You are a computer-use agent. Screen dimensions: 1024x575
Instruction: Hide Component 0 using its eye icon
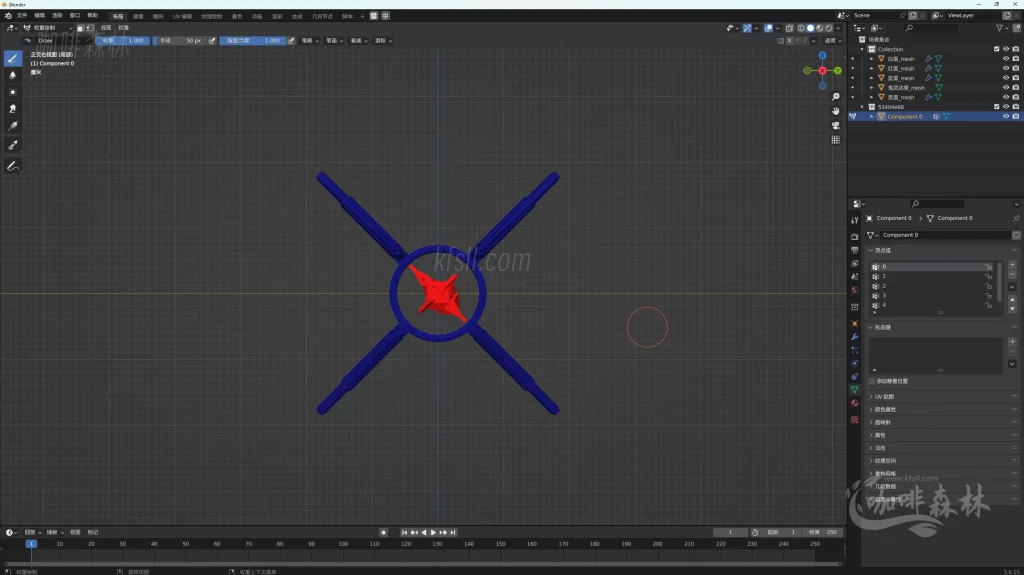[x=1005, y=117]
